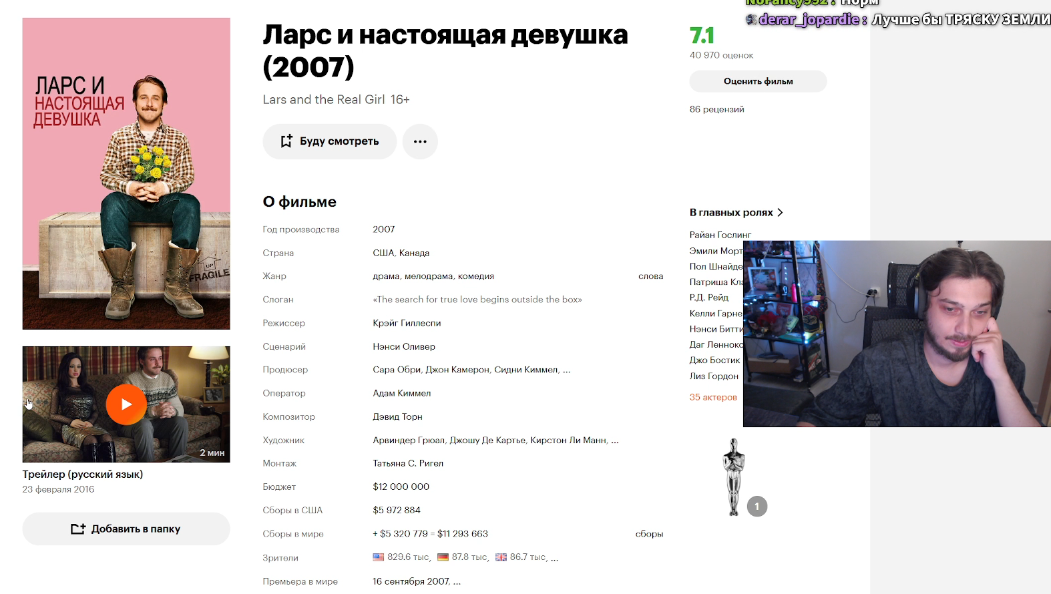Click the trailer date '23 февраля 2016'
The image size is (1051, 594).
[58, 489]
